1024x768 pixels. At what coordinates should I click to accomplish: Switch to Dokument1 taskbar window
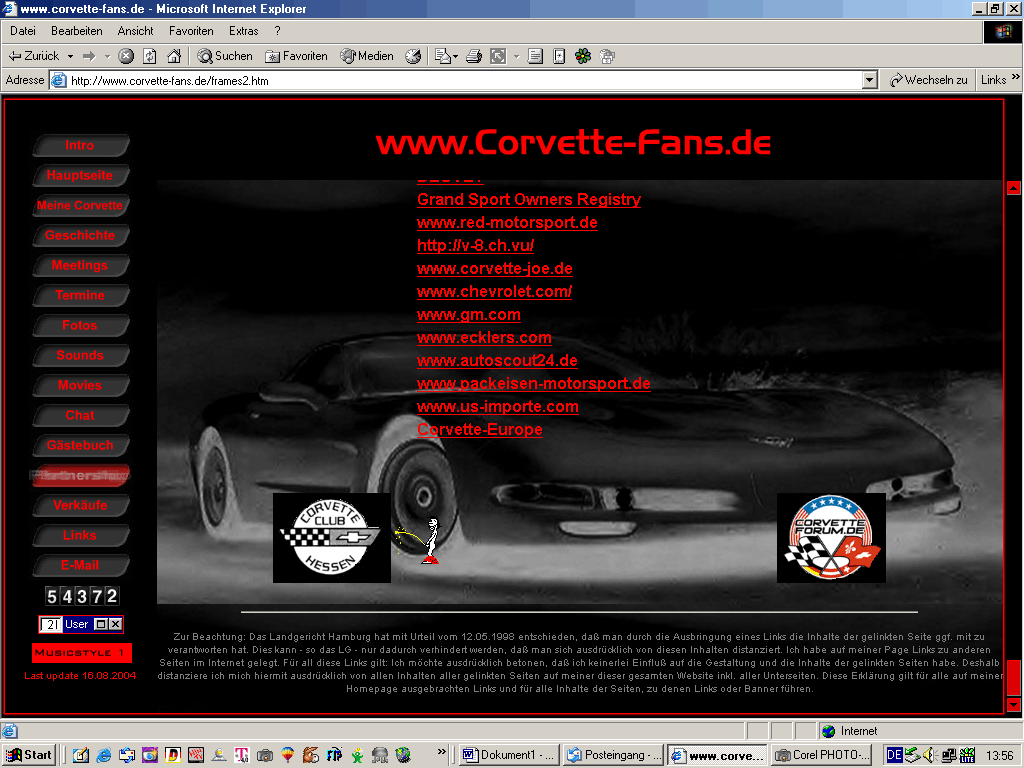coord(509,755)
